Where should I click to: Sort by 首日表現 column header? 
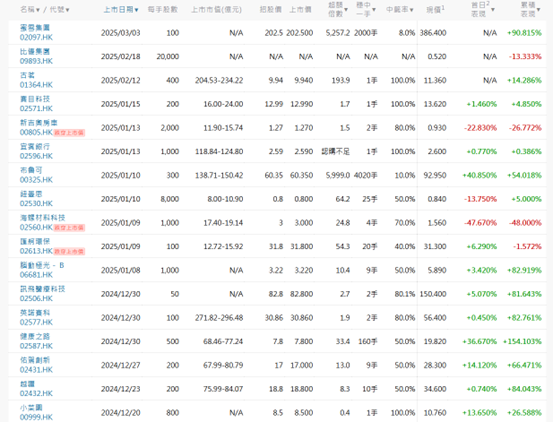click(x=482, y=9)
